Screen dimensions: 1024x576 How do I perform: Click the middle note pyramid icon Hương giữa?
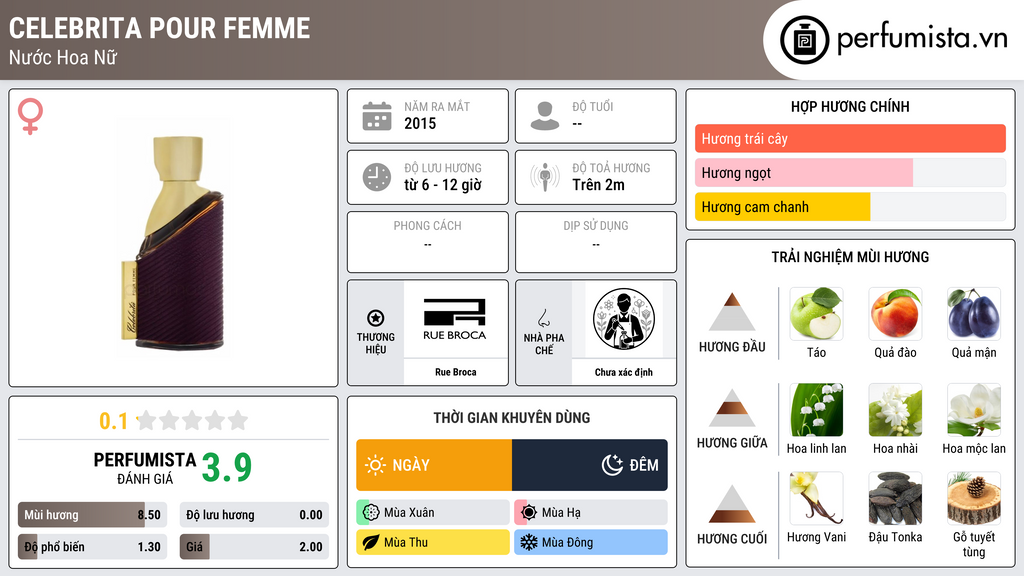click(732, 408)
